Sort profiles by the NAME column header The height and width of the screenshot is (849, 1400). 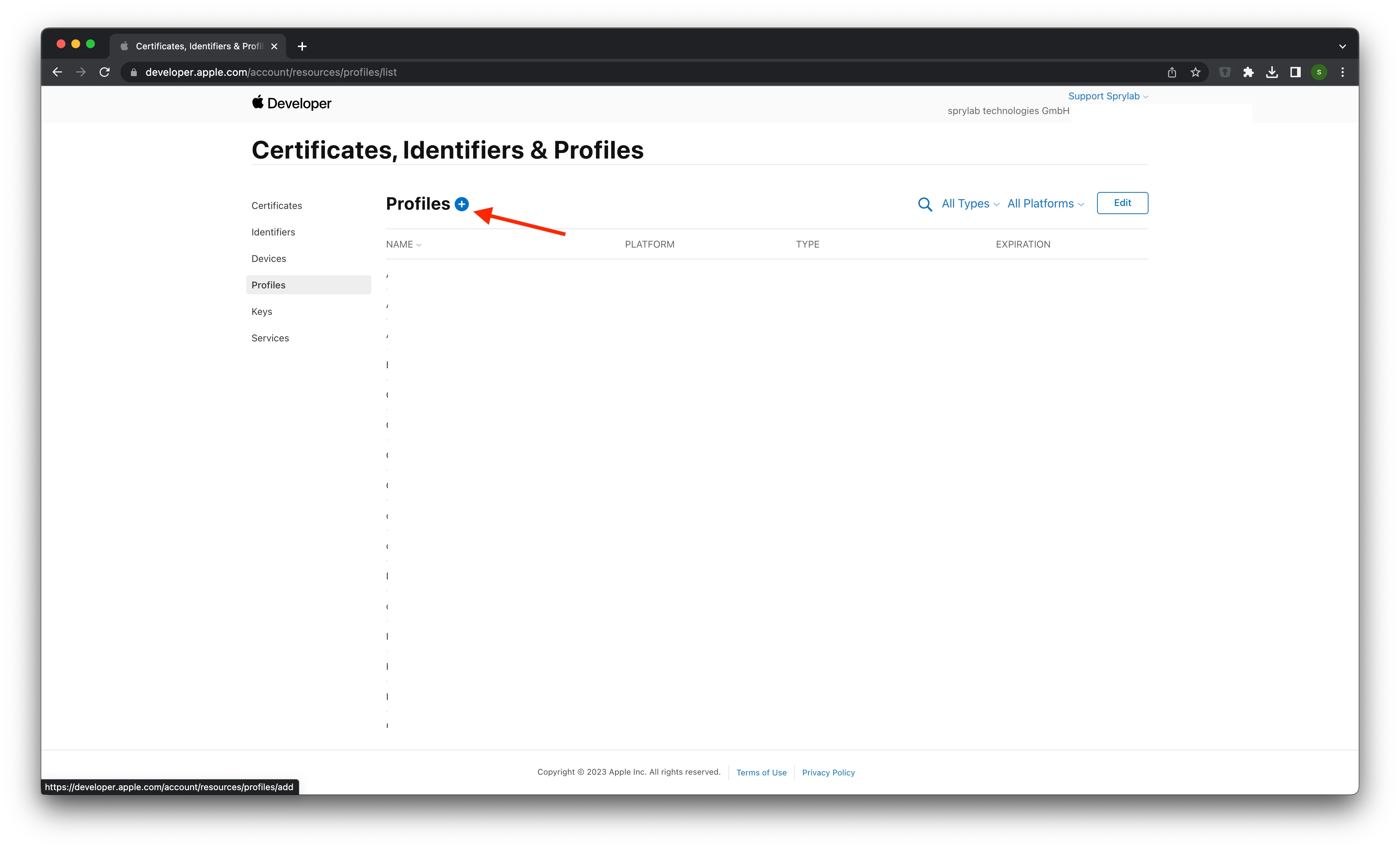[x=403, y=245]
